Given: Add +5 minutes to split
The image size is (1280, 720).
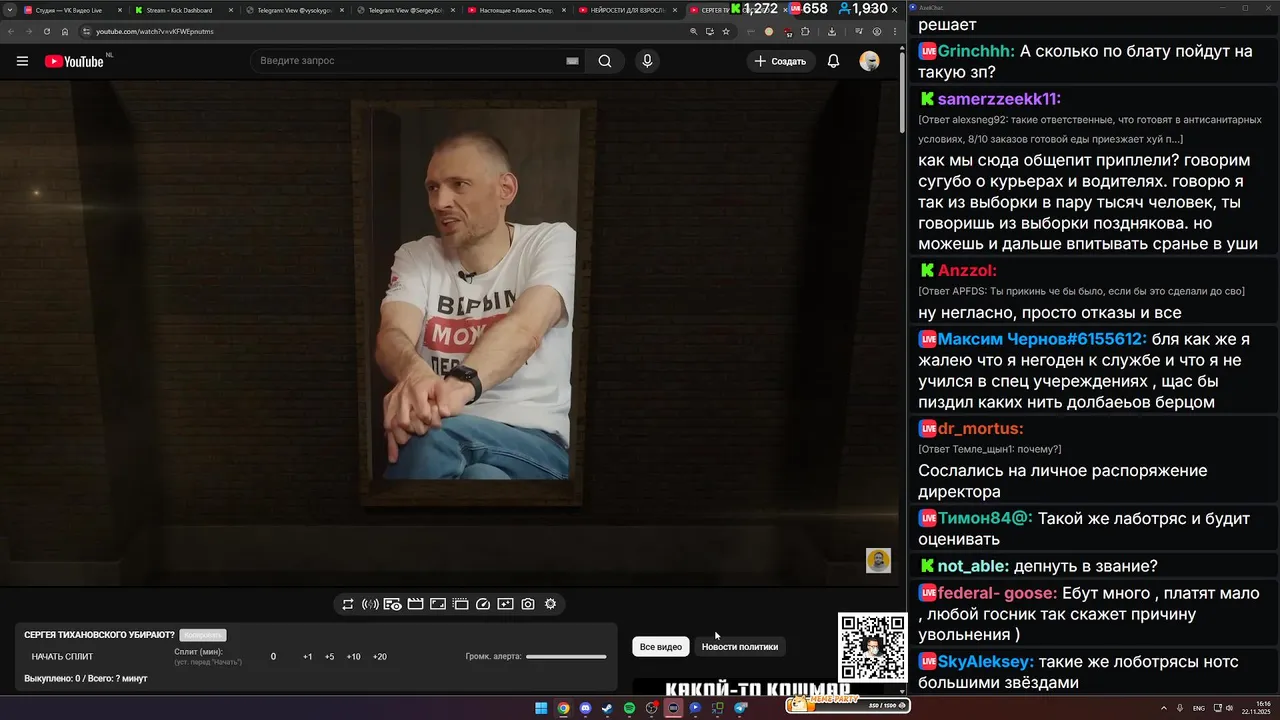Looking at the screenshot, I should tap(329, 657).
